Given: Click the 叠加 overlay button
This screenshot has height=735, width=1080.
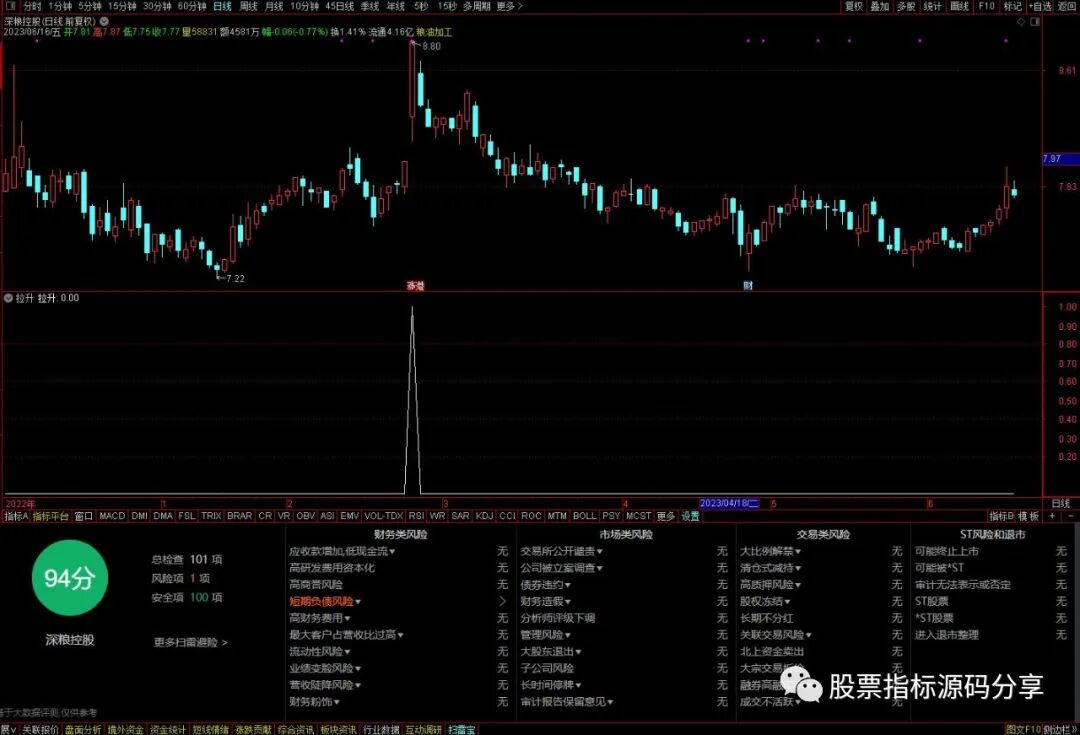Looking at the screenshot, I should (880, 6).
